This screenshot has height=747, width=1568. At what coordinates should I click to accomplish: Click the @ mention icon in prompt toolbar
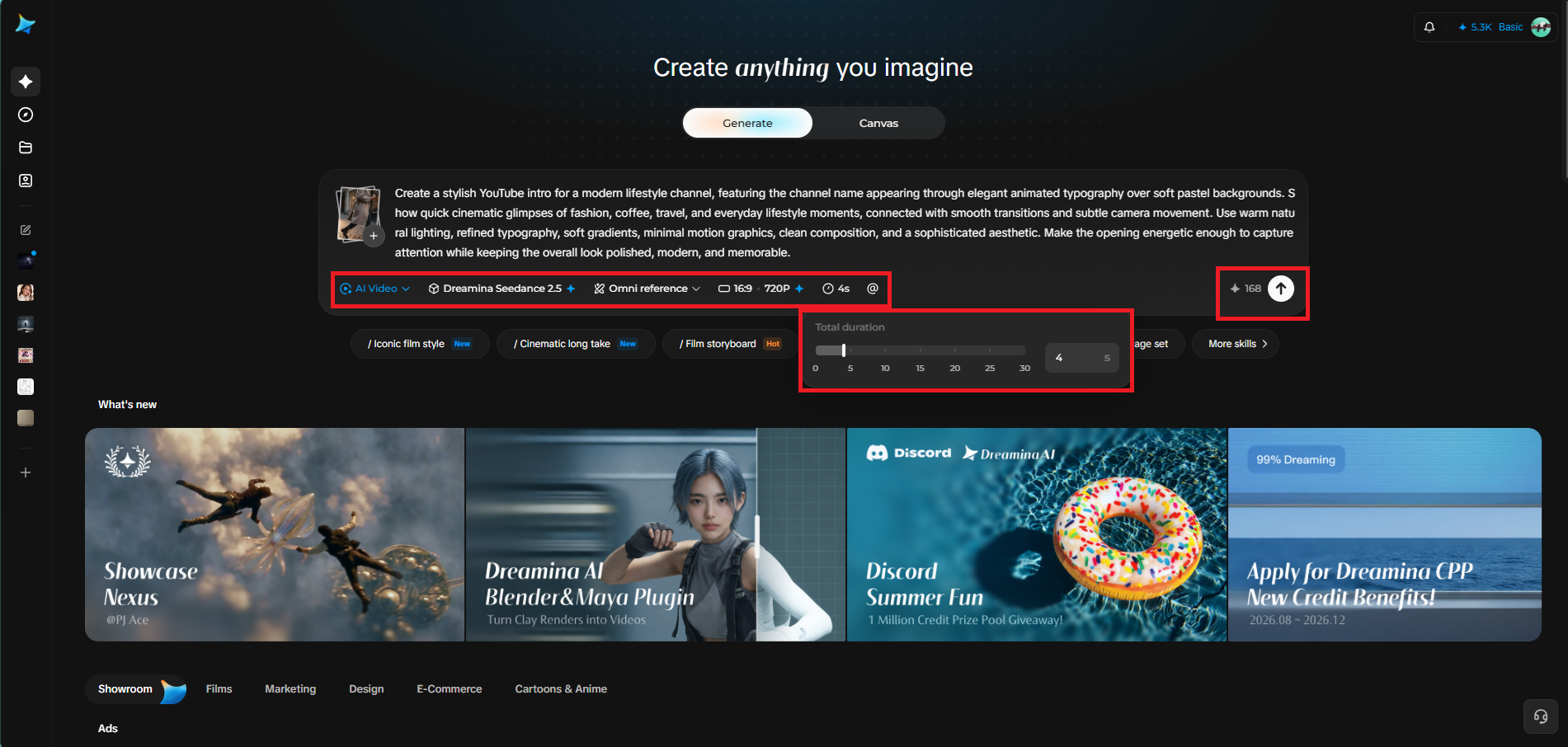[x=873, y=289]
